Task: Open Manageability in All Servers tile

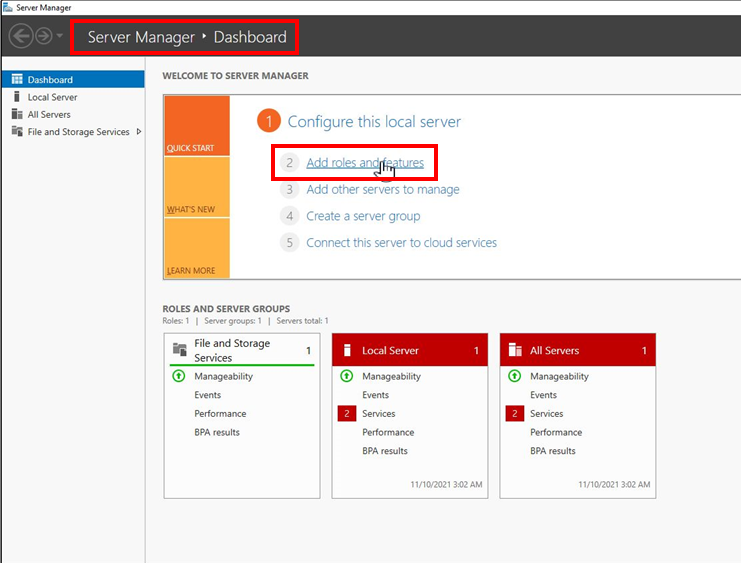Action: click(x=559, y=376)
